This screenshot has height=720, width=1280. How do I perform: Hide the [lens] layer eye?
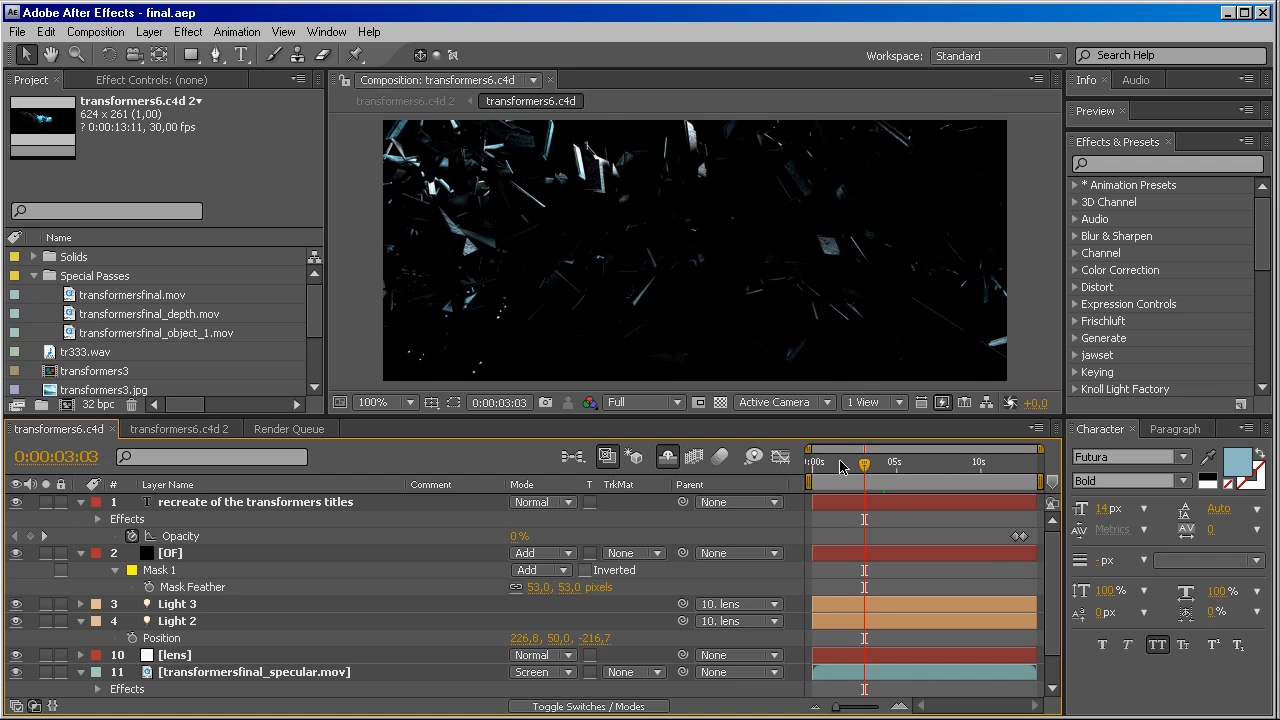(16, 655)
